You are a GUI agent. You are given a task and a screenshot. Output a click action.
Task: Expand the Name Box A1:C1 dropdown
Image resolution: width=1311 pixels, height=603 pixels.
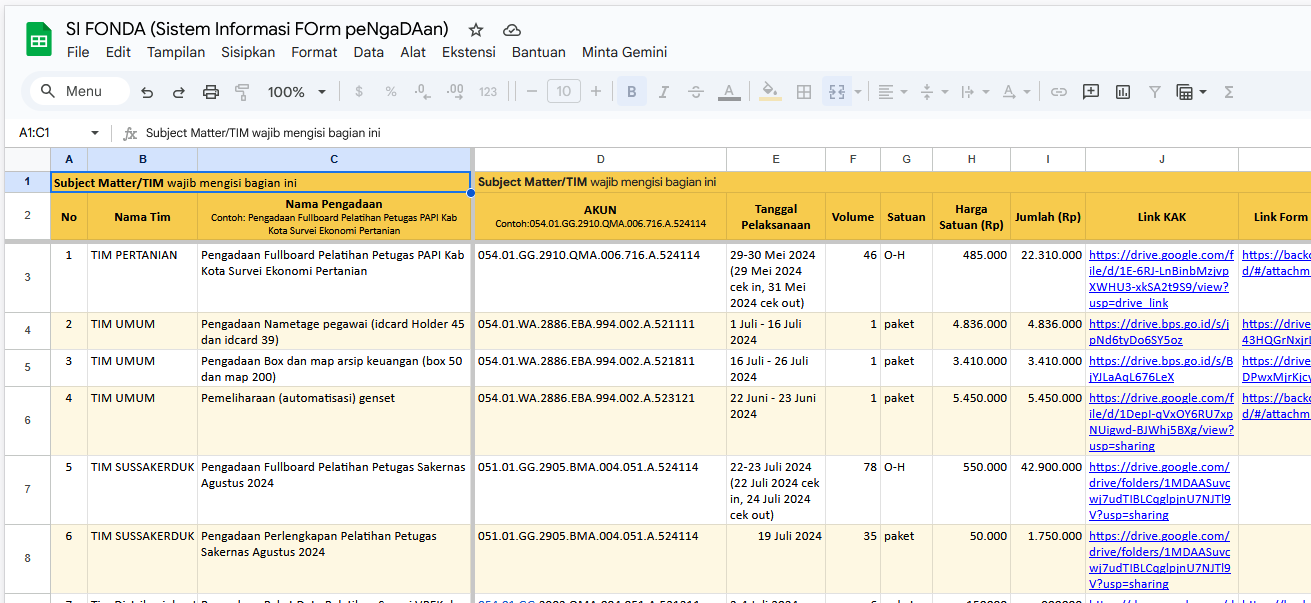pos(95,133)
